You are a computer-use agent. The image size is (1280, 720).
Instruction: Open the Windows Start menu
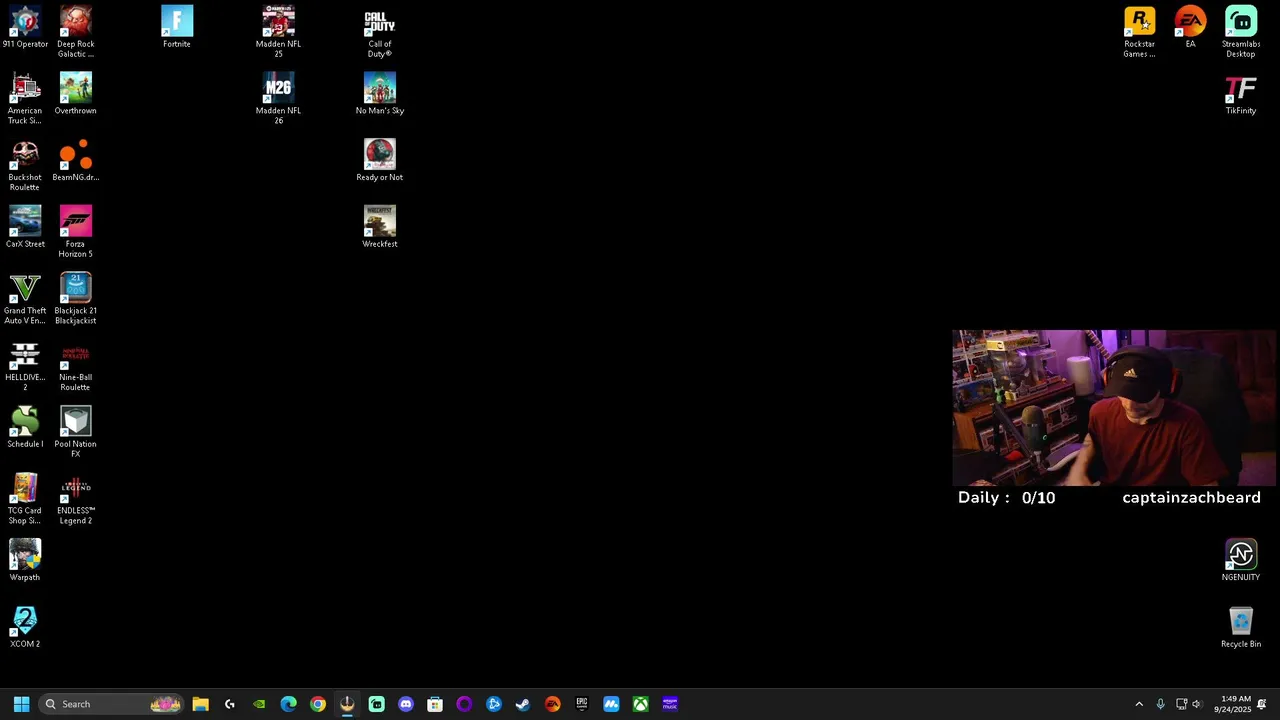(21, 704)
